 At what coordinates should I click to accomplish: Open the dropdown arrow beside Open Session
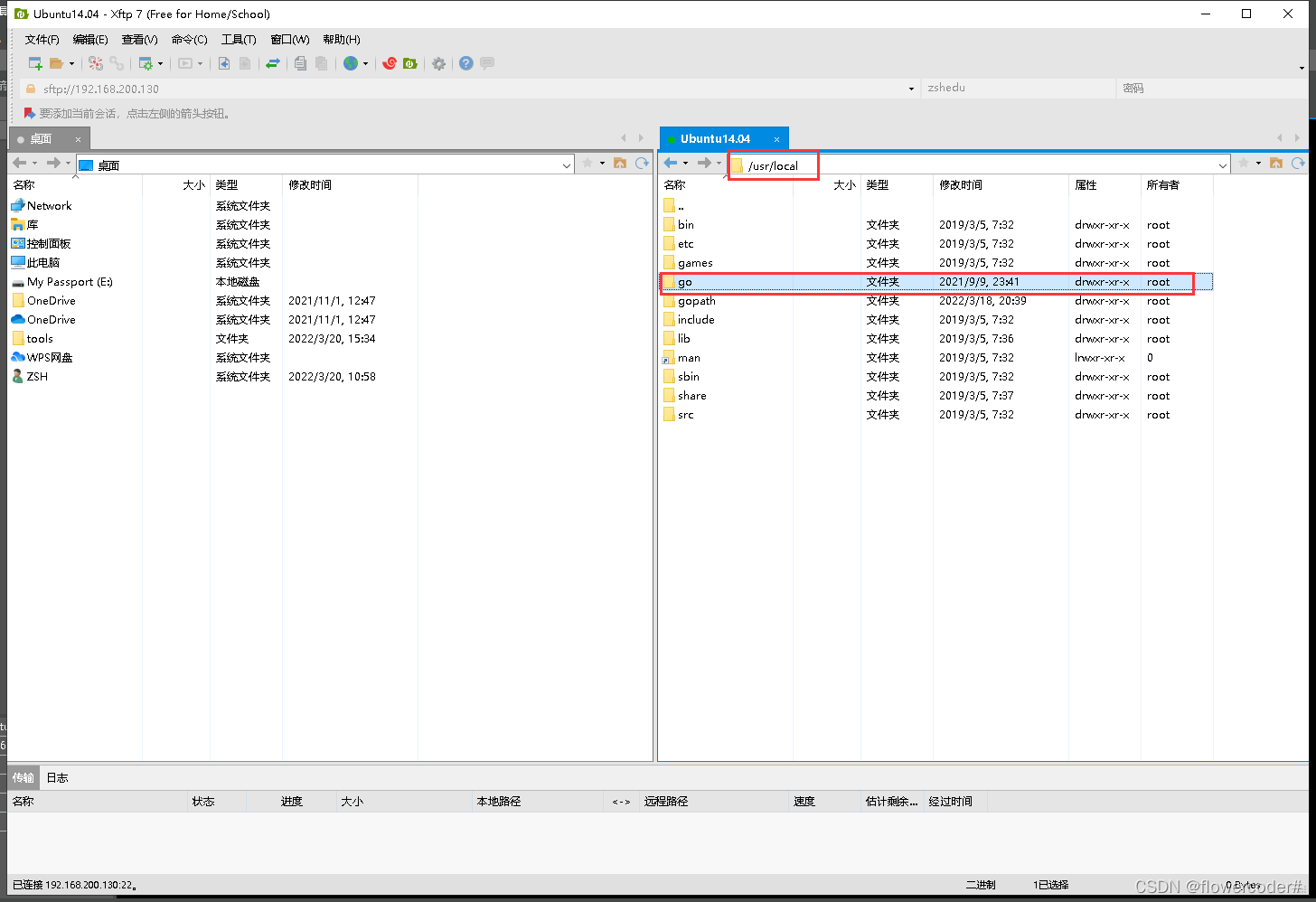point(71,64)
